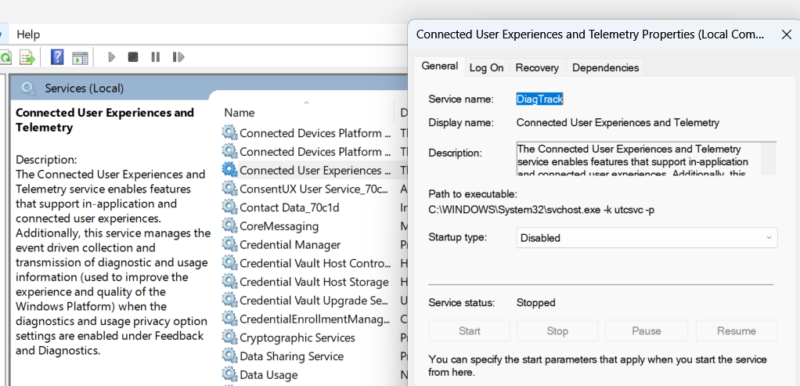
Task: Click gear icon beside Data Usage
Action: (x=230, y=375)
